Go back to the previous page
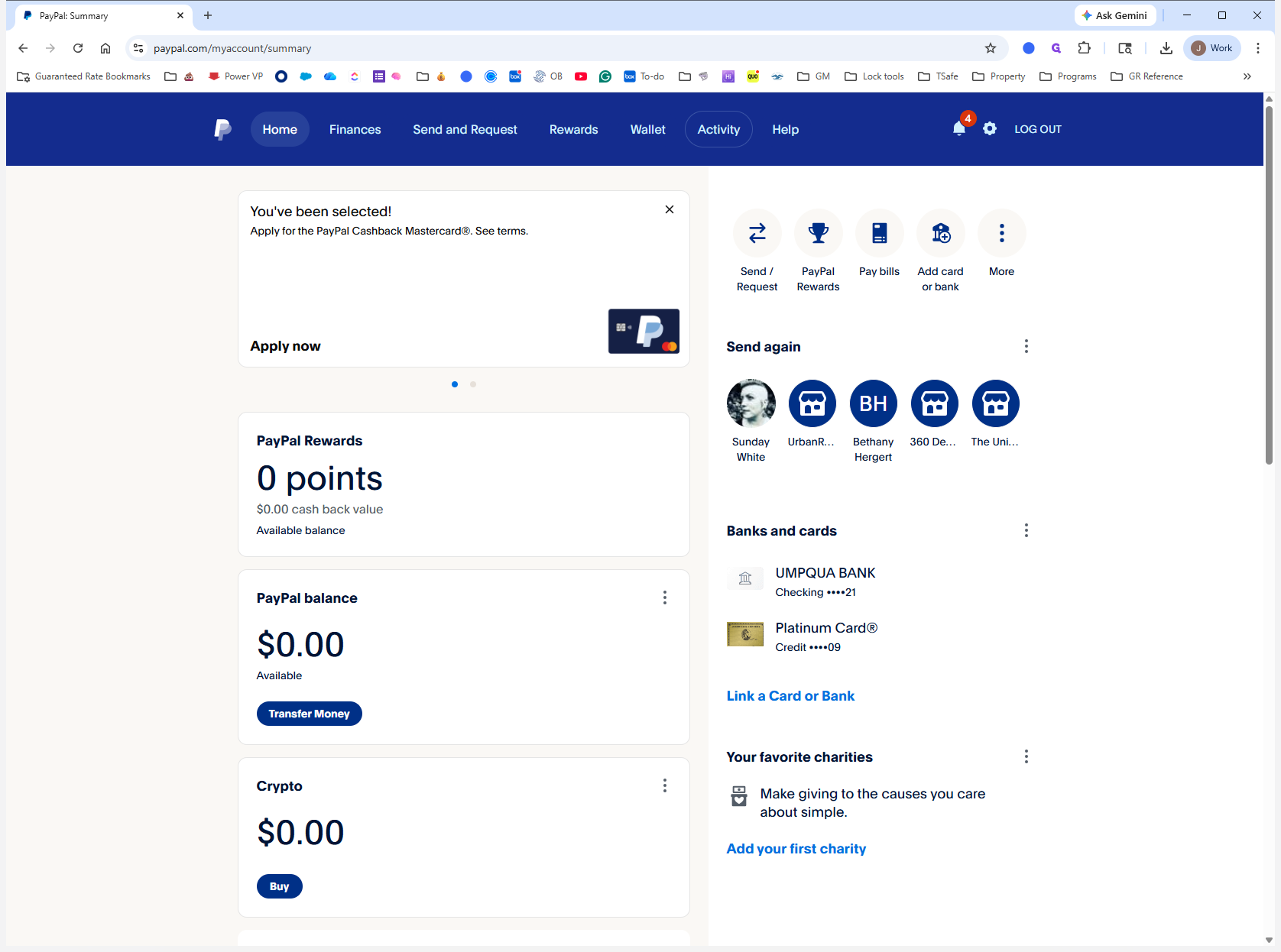The height and width of the screenshot is (952, 1281). click(x=23, y=48)
